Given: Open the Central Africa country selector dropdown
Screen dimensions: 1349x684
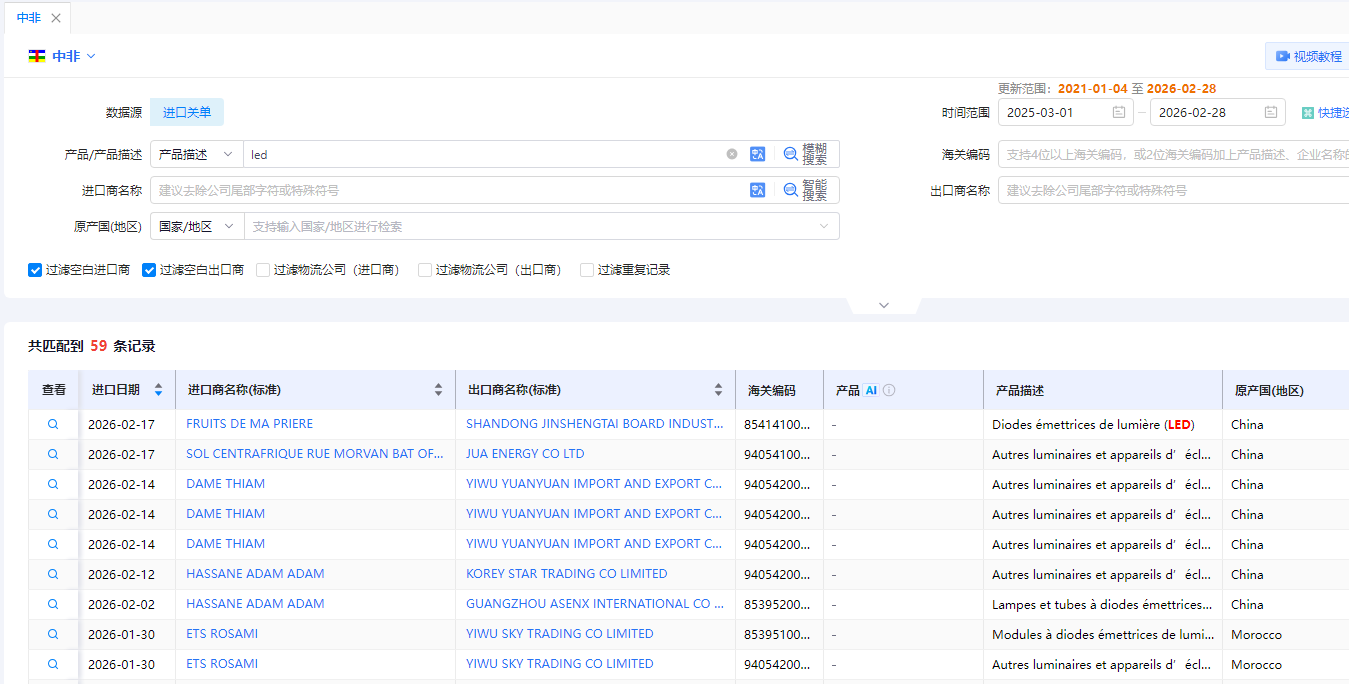Looking at the screenshot, I should point(62,56).
